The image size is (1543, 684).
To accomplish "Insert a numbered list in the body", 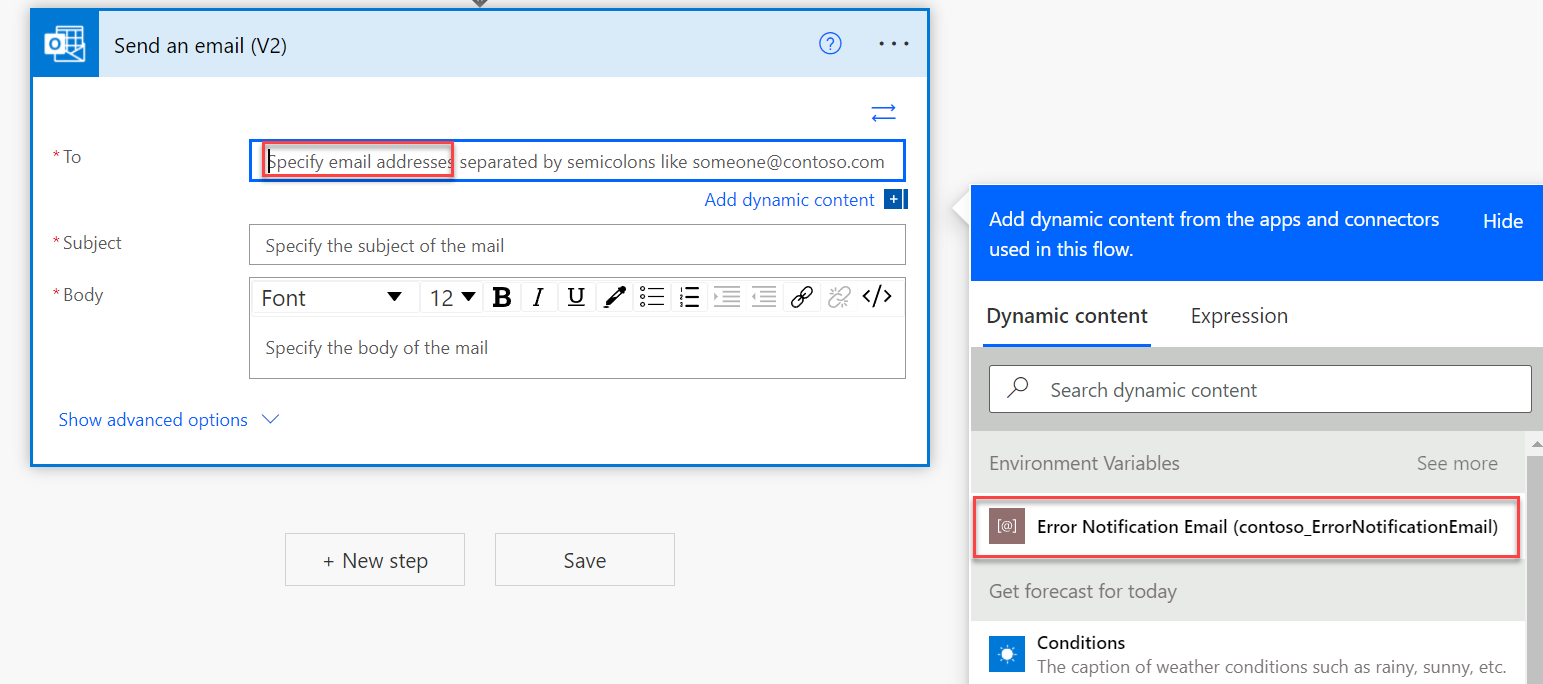I will tap(688, 296).
